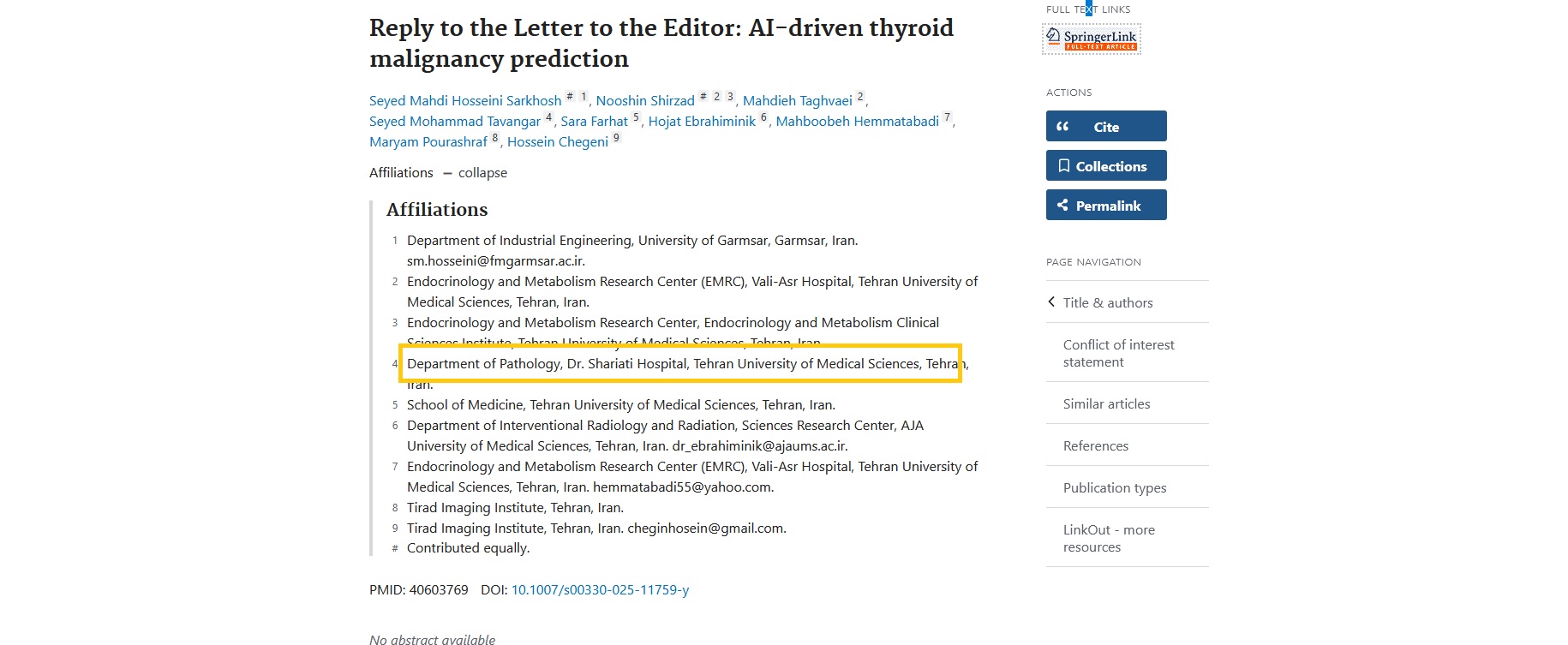Click affiliation superscript 9 after Chegeni
The width and height of the screenshot is (1568, 645).
pos(616,138)
